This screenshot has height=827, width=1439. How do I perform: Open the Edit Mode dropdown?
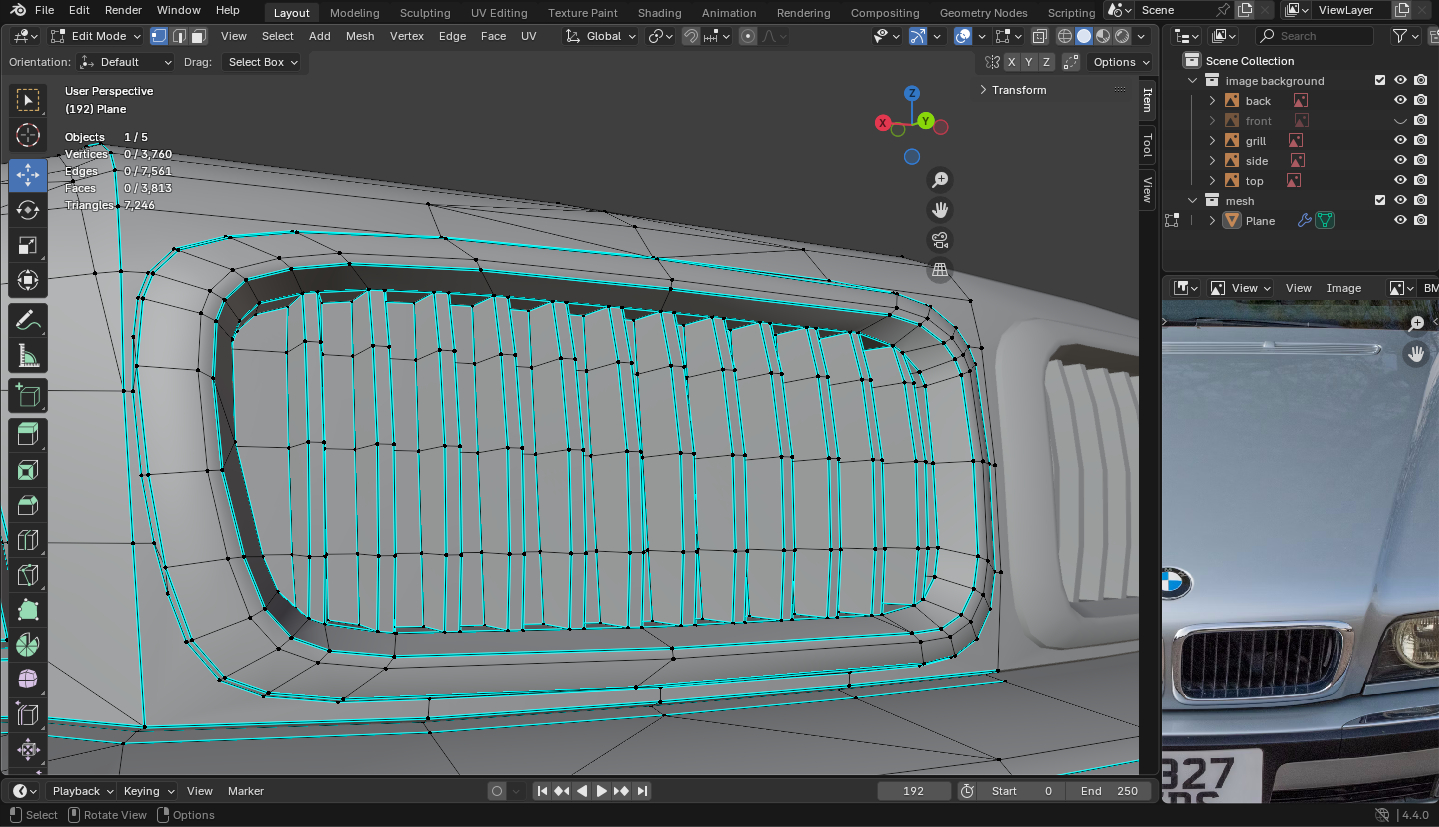(x=96, y=36)
